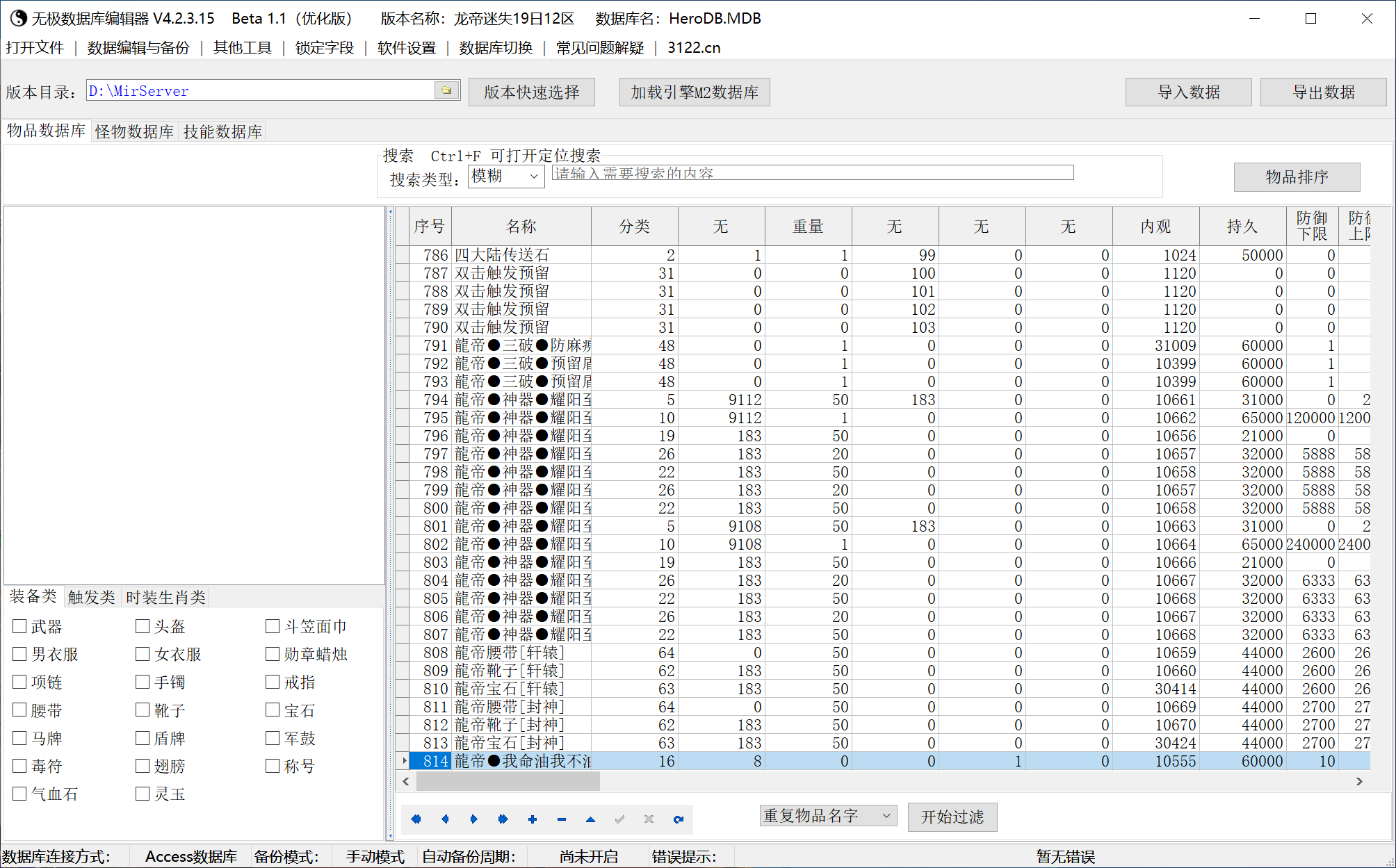1396x868 pixels.
Task: Click the 导入数据 button
Action: [x=1189, y=92]
